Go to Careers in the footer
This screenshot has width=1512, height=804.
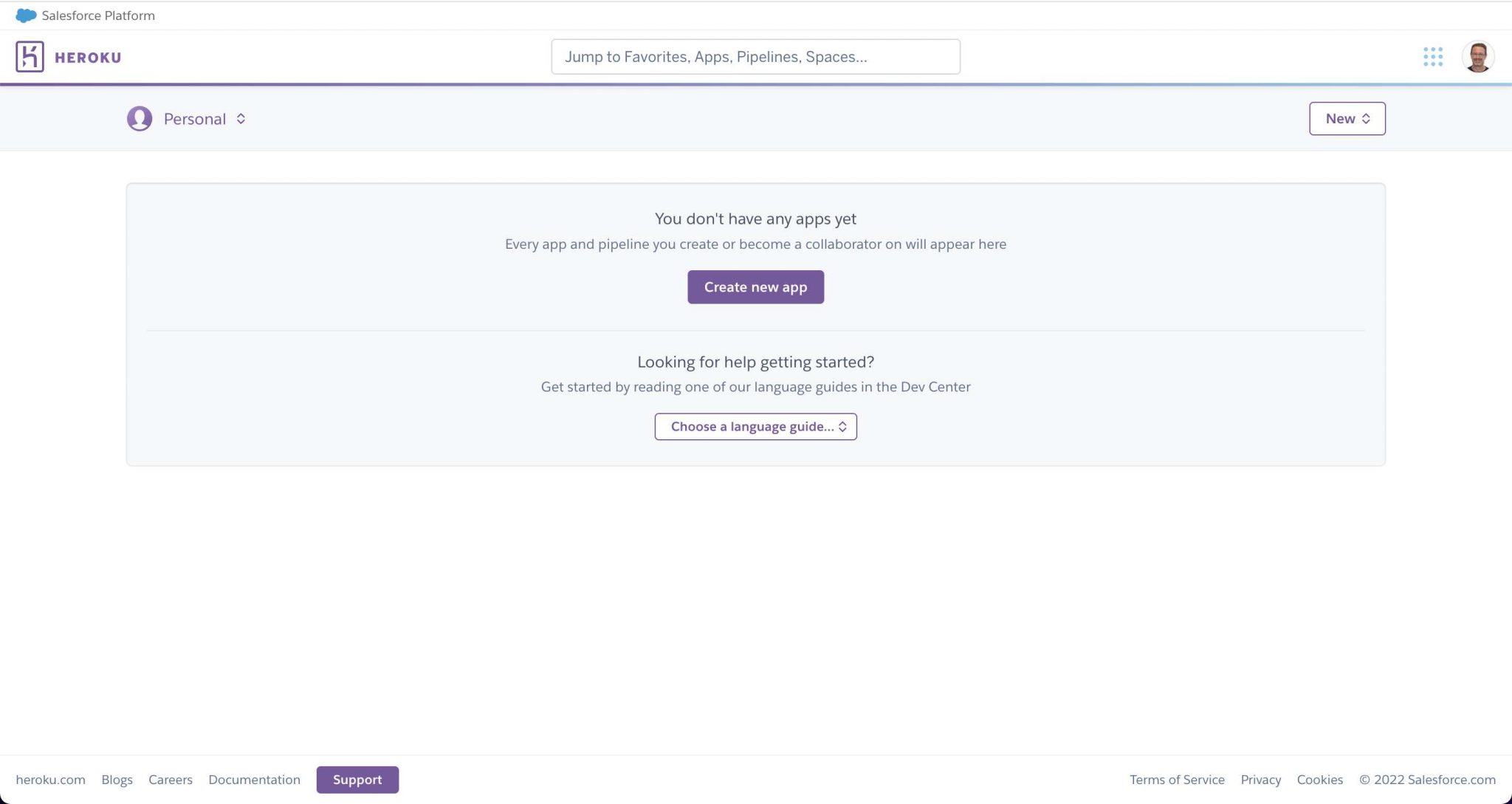[x=171, y=779]
